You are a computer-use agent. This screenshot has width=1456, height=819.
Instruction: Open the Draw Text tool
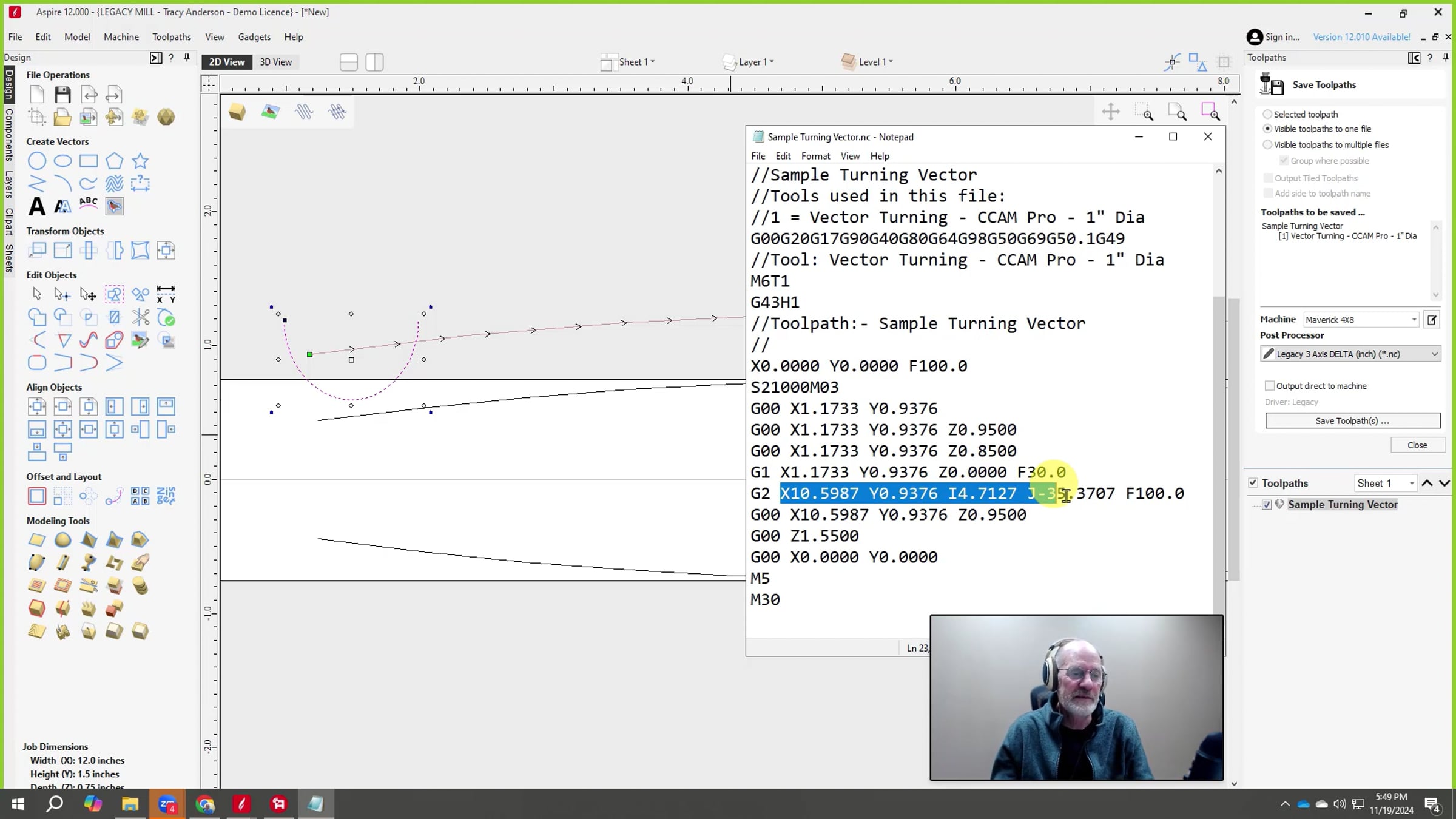click(x=36, y=207)
